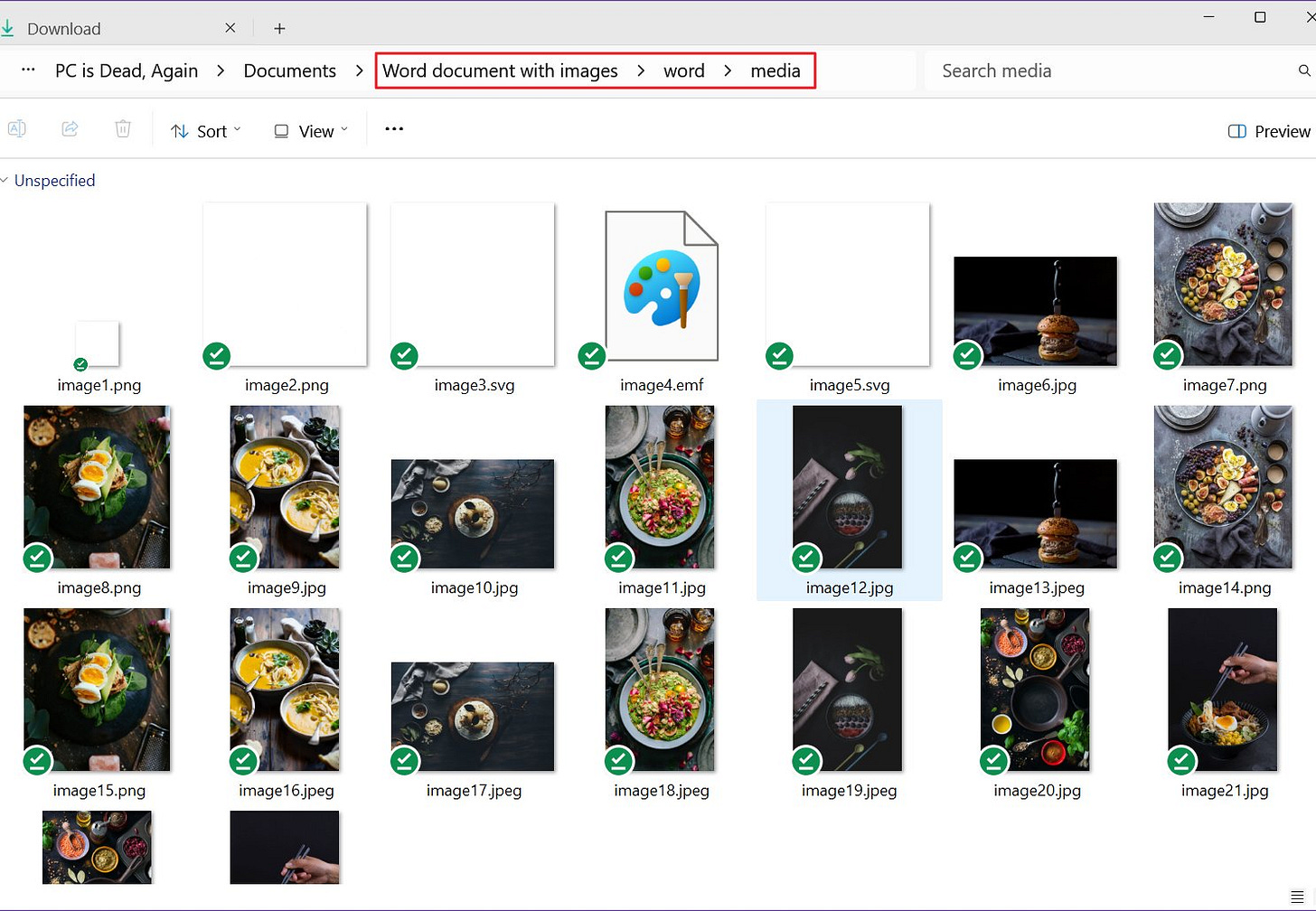Navigate to Word document with images breadcrumb
This screenshot has width=1316, height=911.
tap(500, 70)
